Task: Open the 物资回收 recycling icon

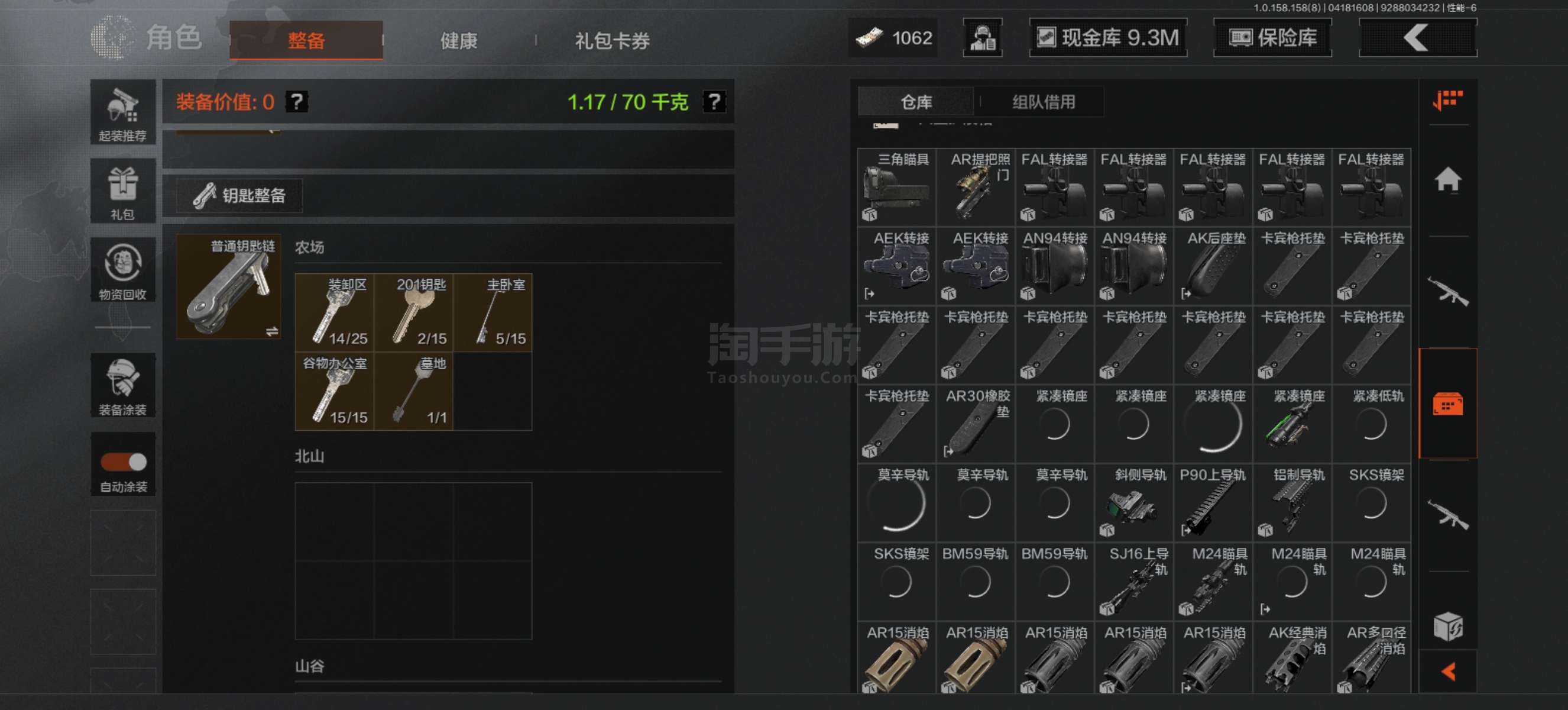Action: coord(123,270)
